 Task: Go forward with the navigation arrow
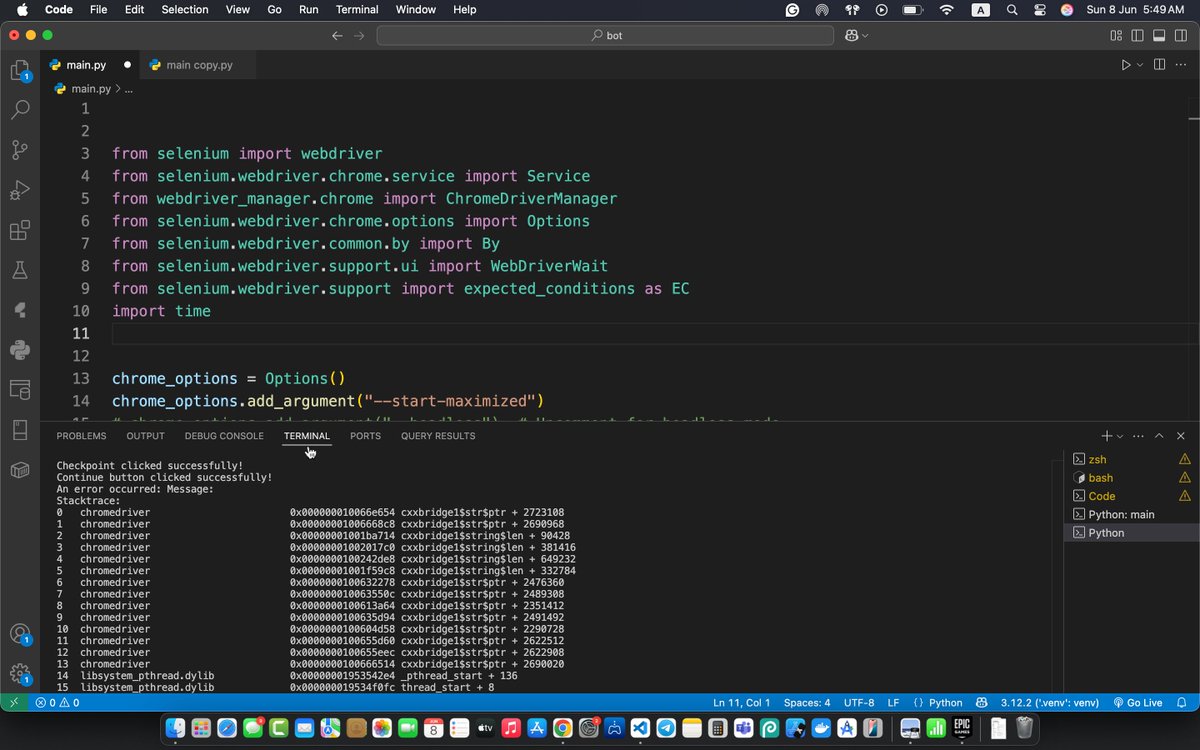point(360,35)
